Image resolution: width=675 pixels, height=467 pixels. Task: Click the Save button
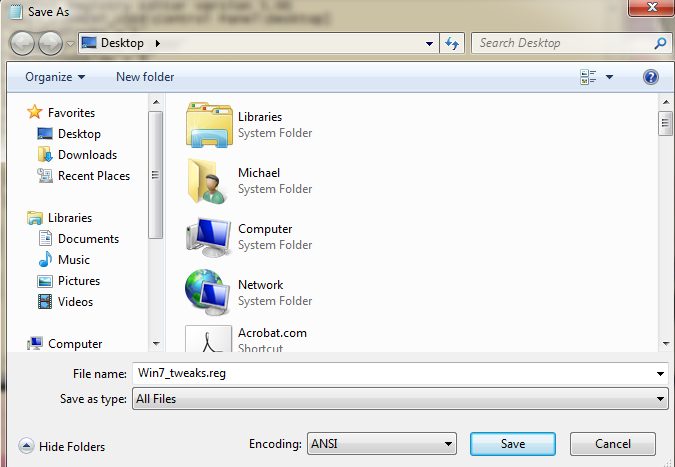513,444
